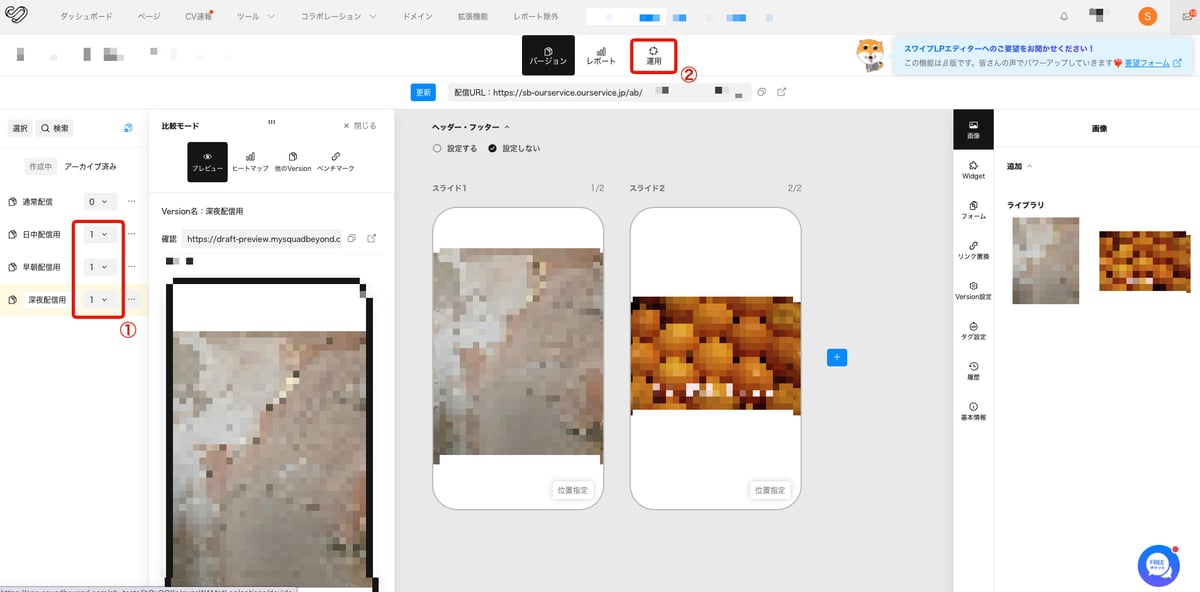Click the notification bell icon

pos(1063,17)
